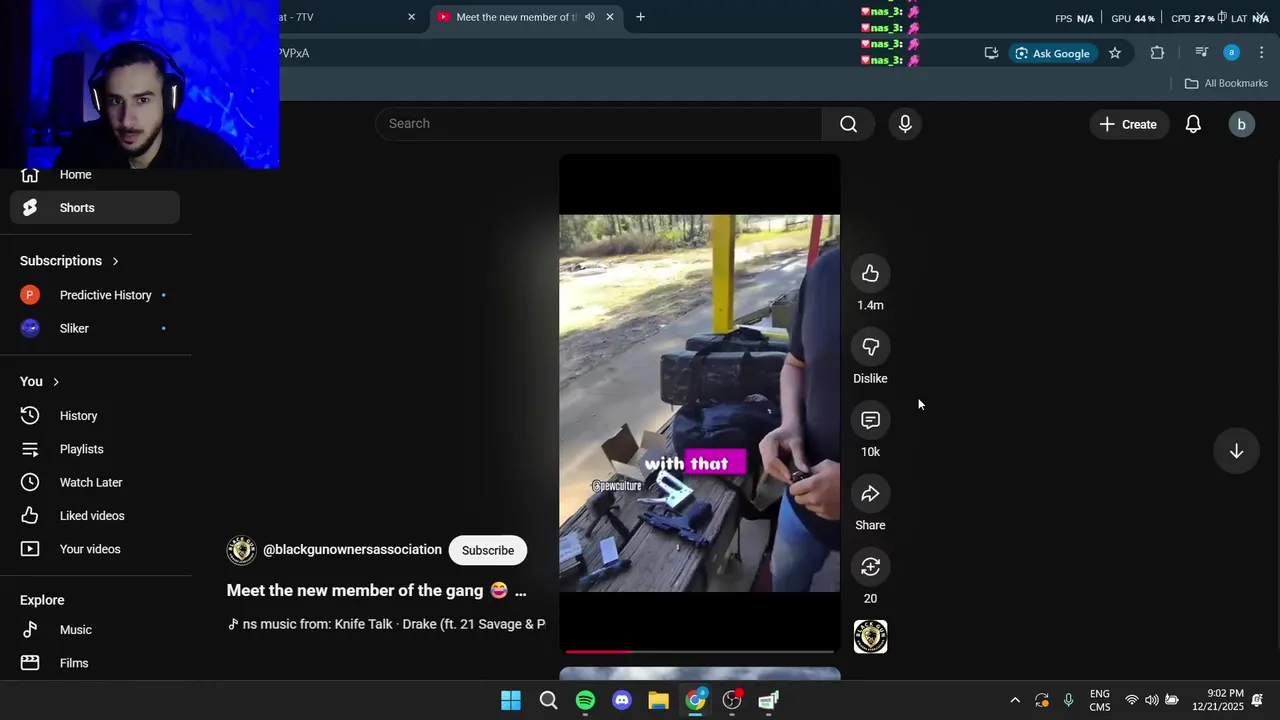Open the ENG CMS language switcher
Viewport: 1280px width, 720px height.
click(1100, 700)
